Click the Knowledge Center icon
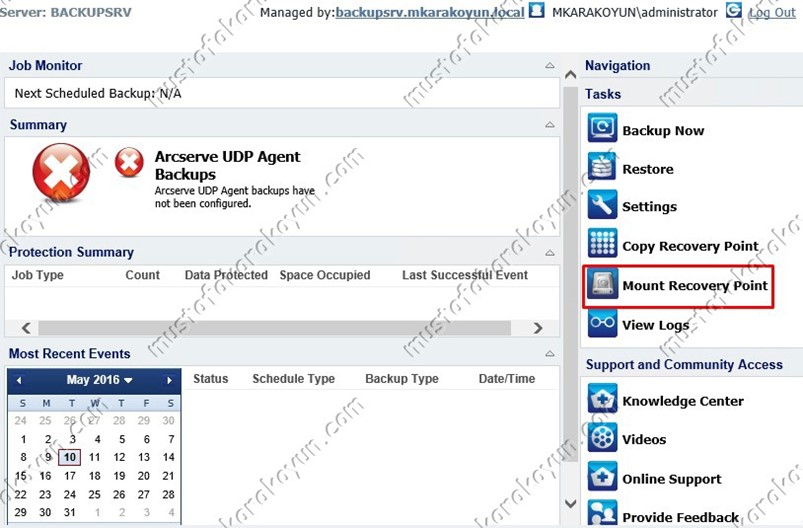 click(602, 398)
